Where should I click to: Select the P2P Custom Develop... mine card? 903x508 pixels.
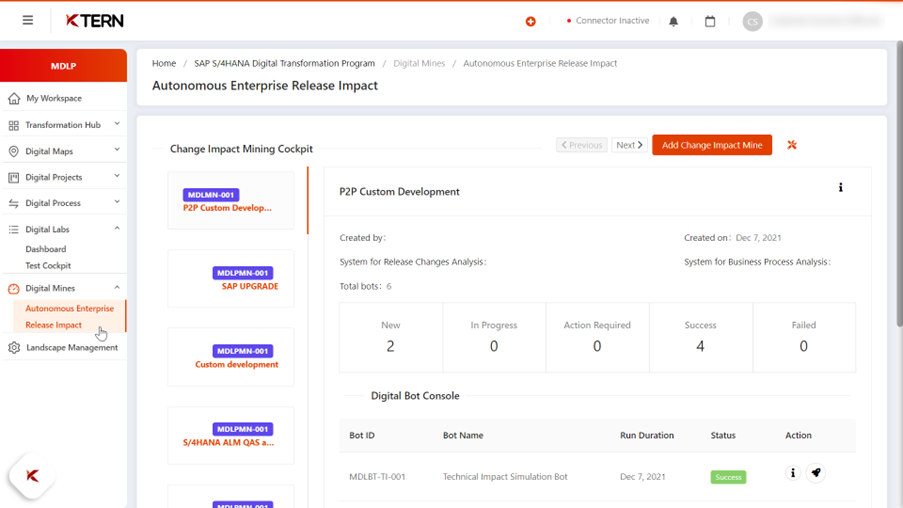(230, 200)
